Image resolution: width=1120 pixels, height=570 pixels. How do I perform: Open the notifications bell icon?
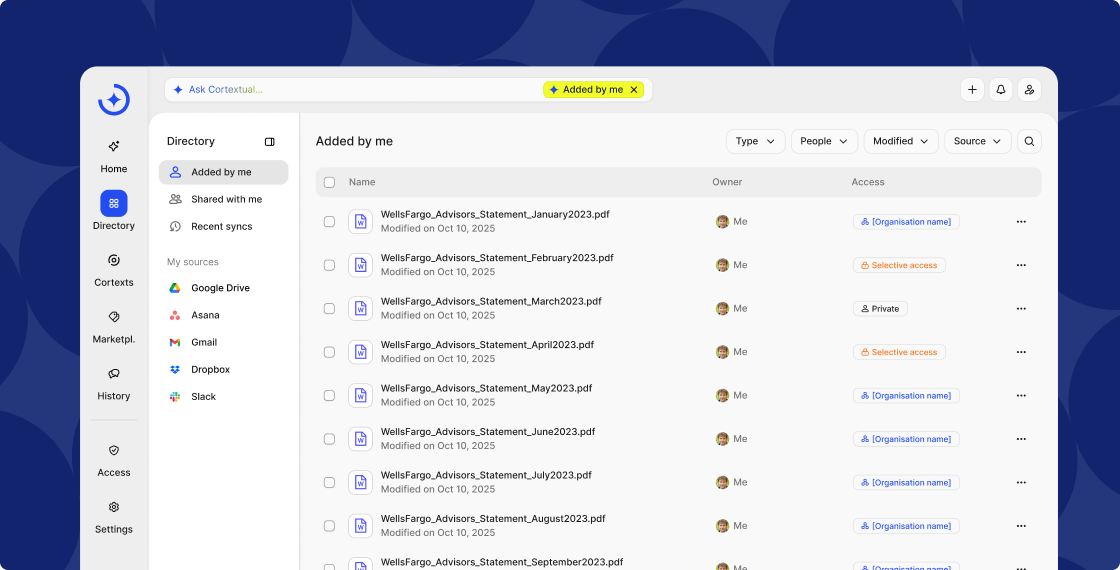click(x=1000, y=90)
